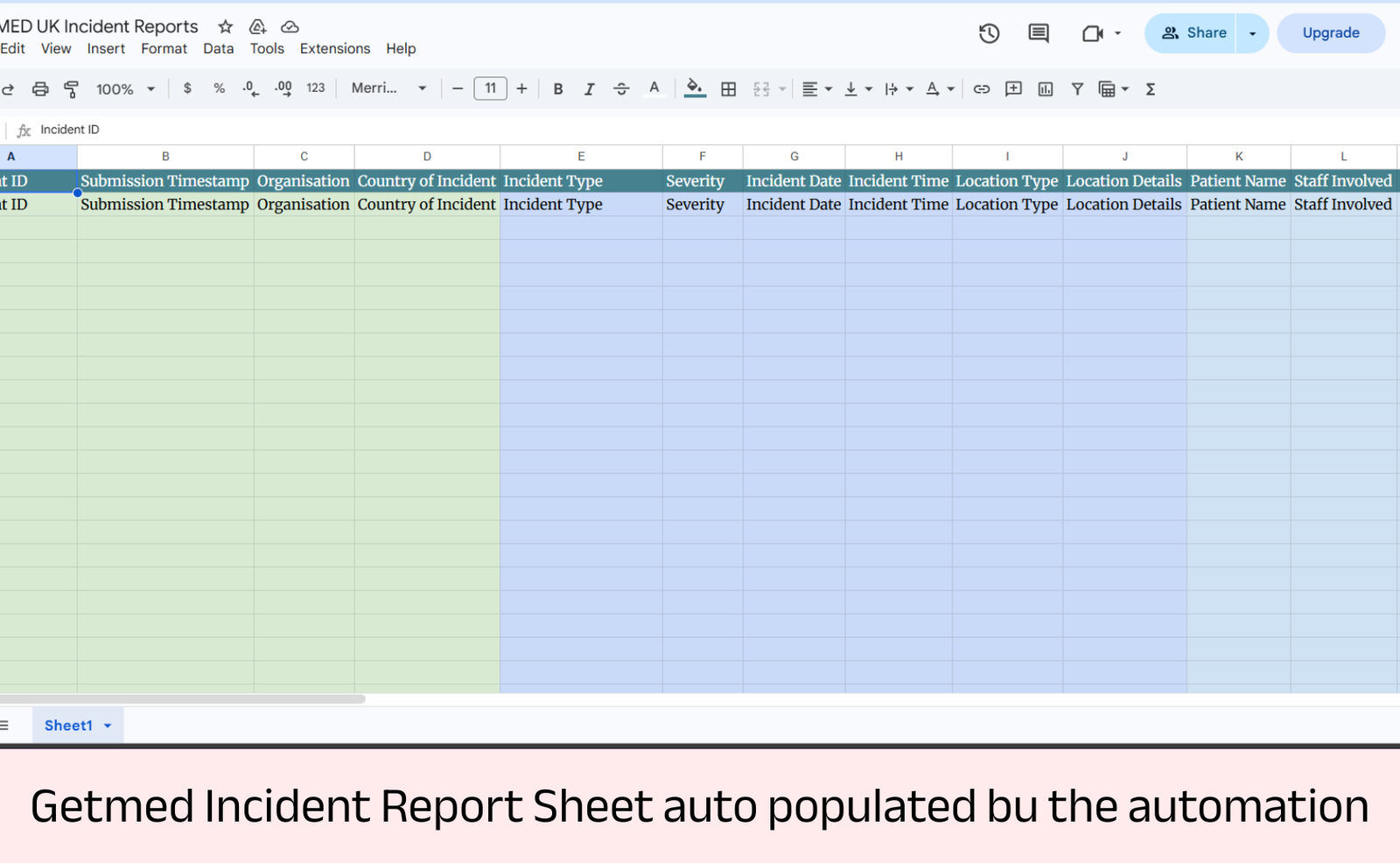Click the Insert chart icon
Viewport: 1400px width, 863px height.
pos(1046,88)
